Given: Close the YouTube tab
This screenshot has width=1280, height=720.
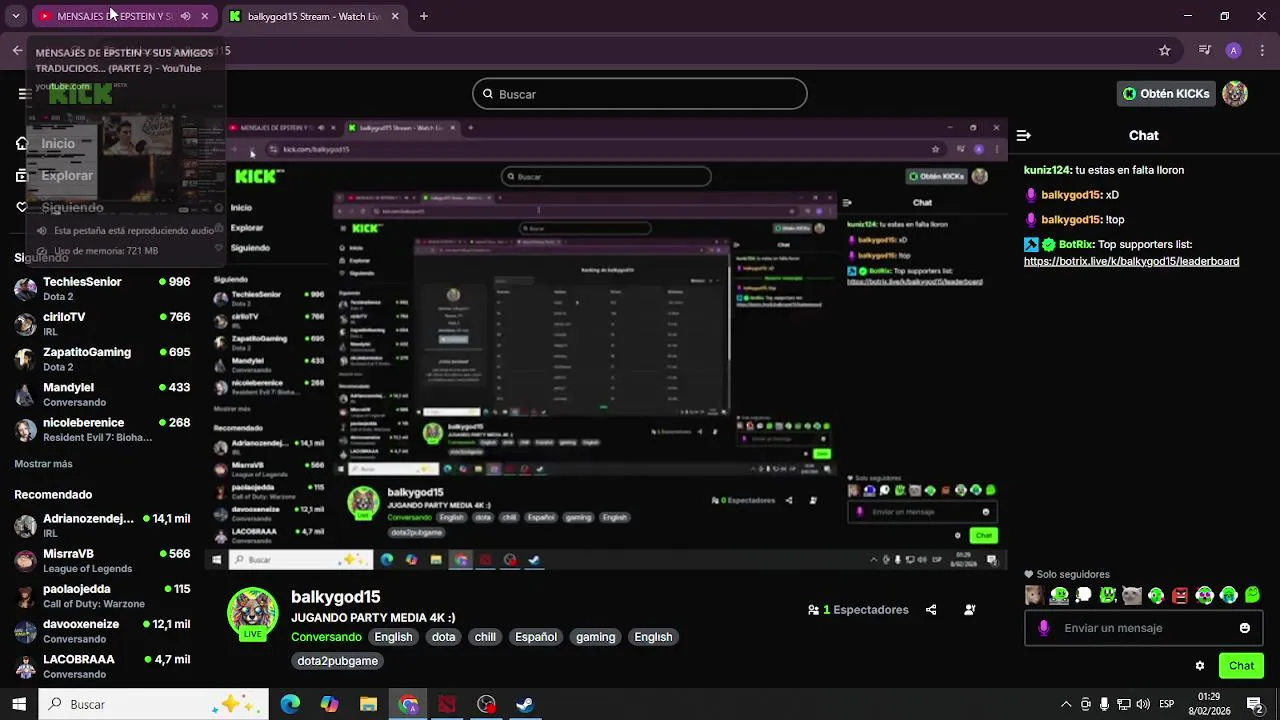Looking at the screenshot, I should tap(205, 16).
